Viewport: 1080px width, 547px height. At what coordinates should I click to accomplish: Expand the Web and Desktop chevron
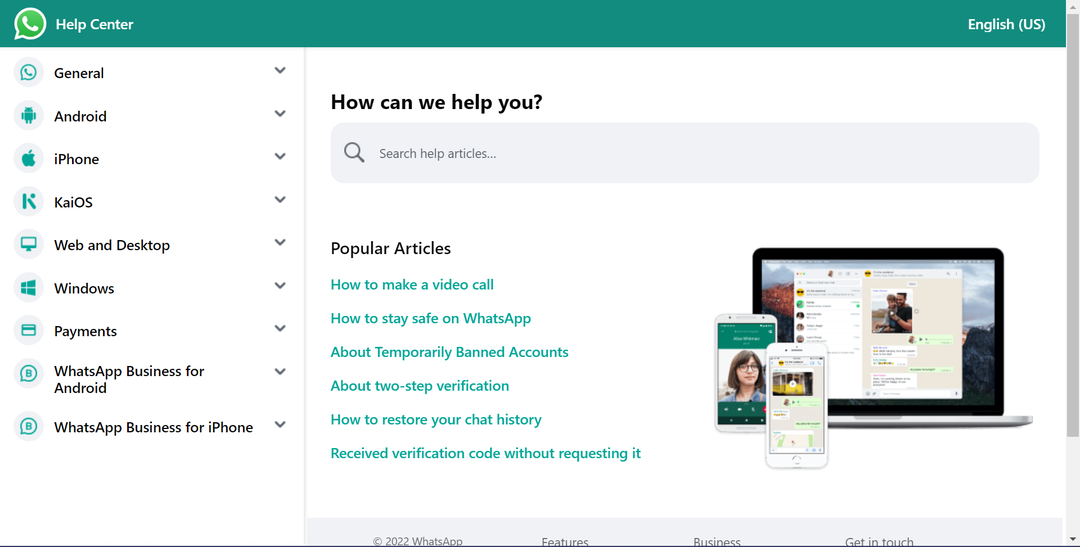[x=280, y=242]
